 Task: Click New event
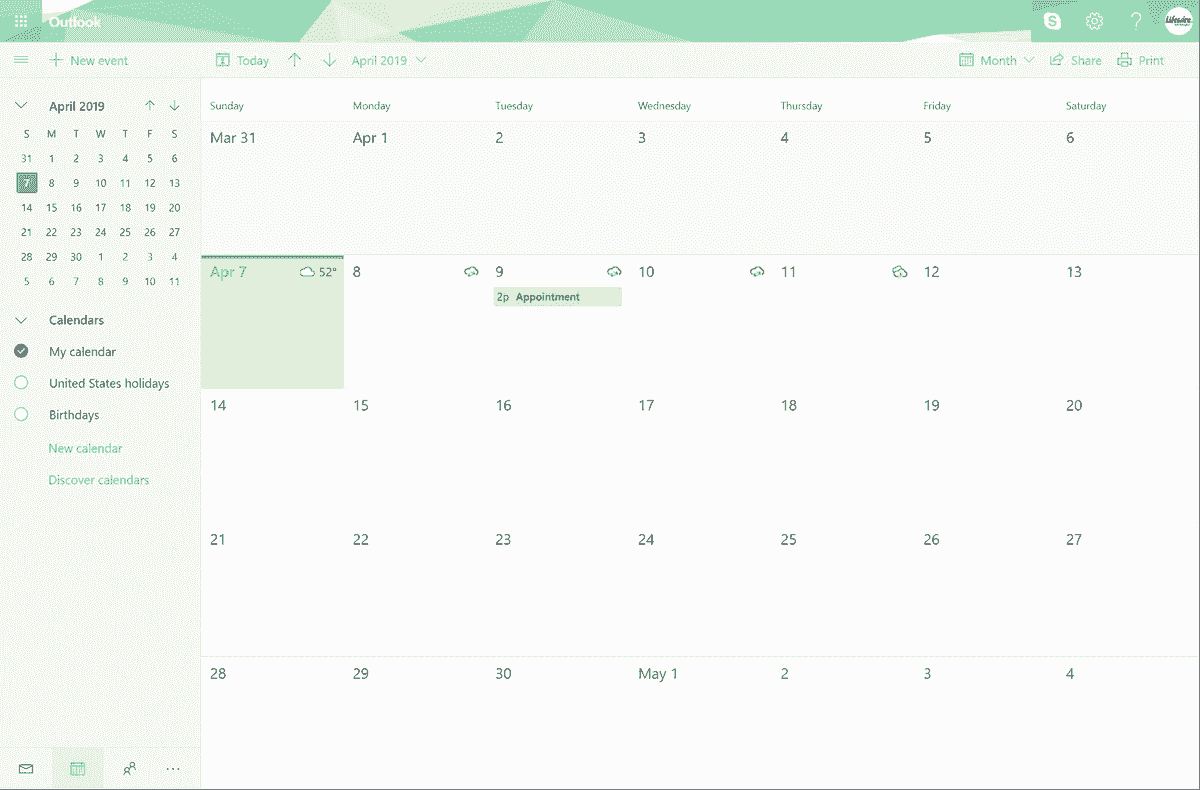[89, 60]
